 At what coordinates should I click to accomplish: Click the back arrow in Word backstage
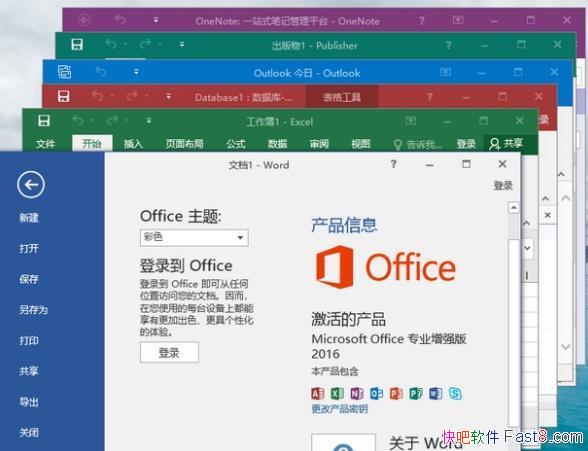coord(31,184)
